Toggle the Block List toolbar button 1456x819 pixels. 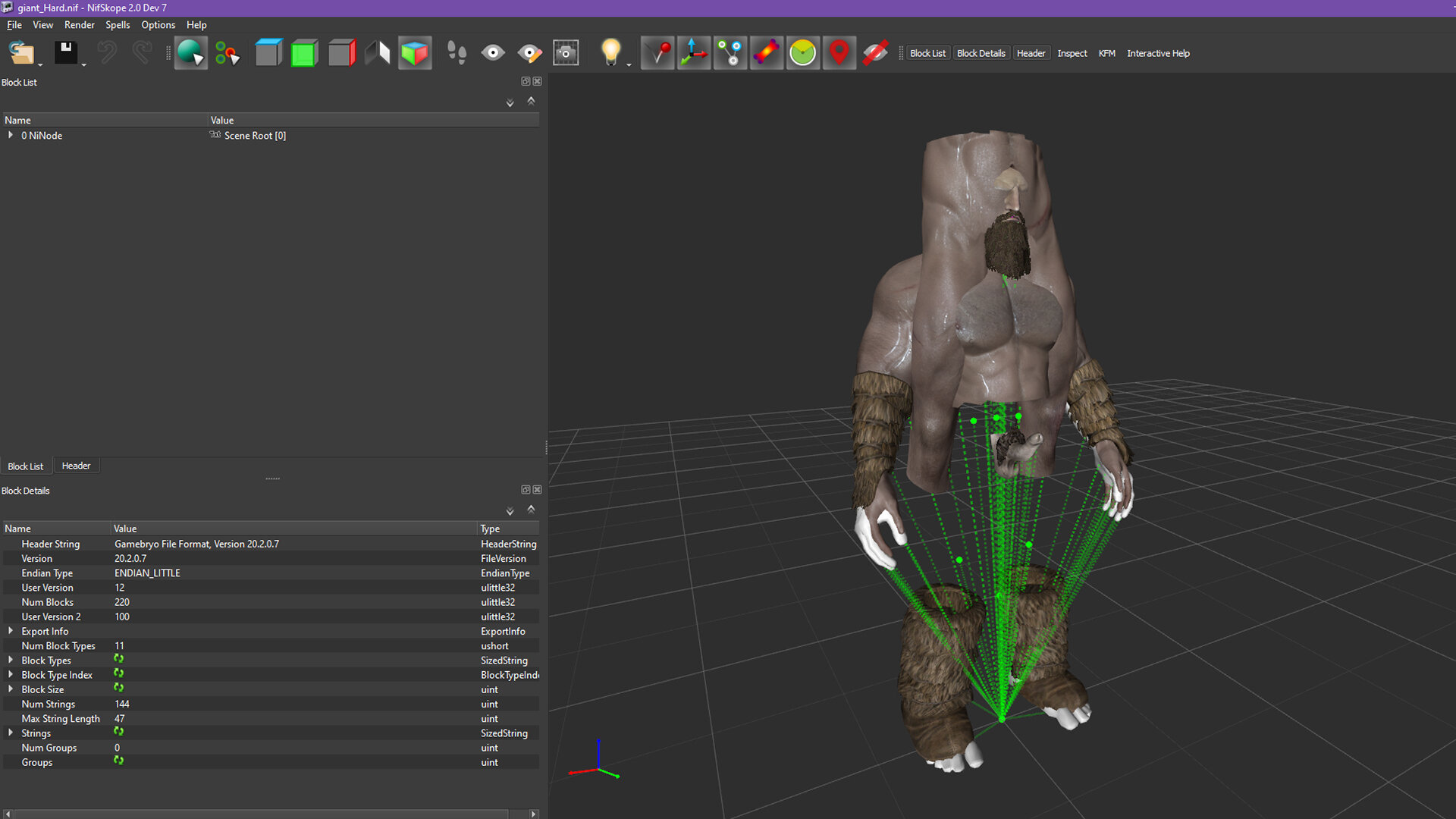click(927, 53)
